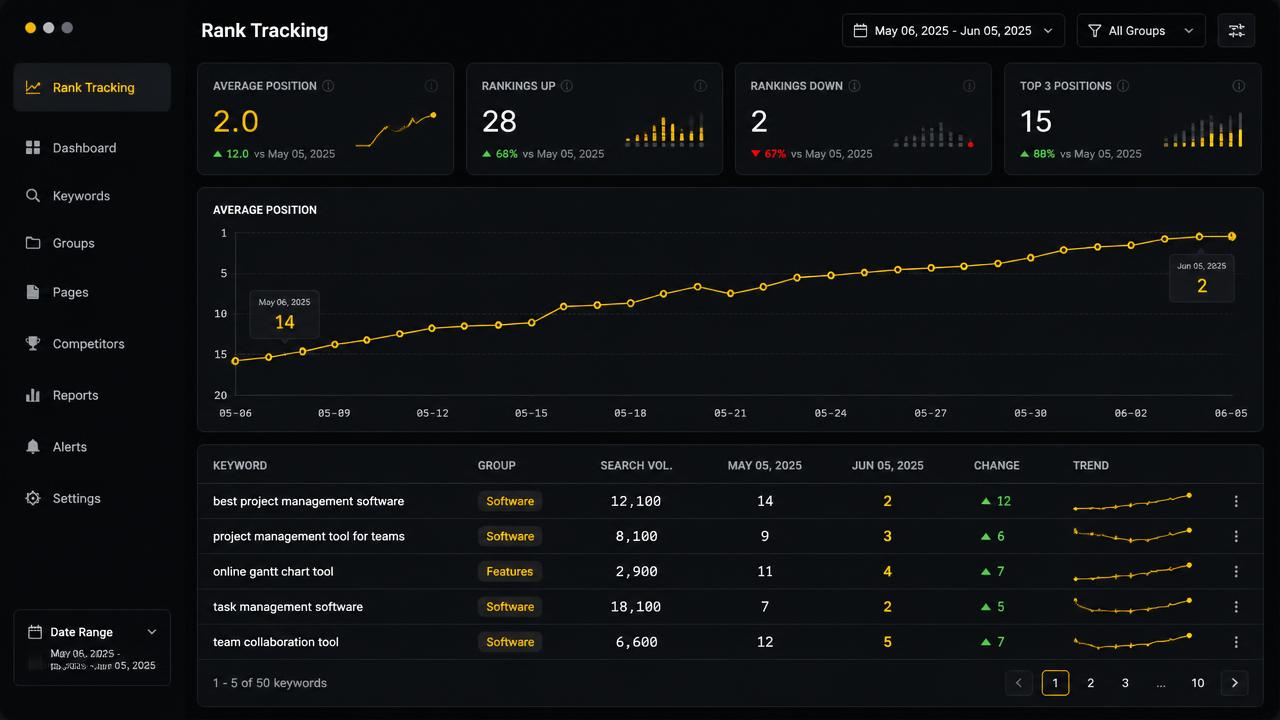Open the Alerts bell icon

tap(33, 447)
